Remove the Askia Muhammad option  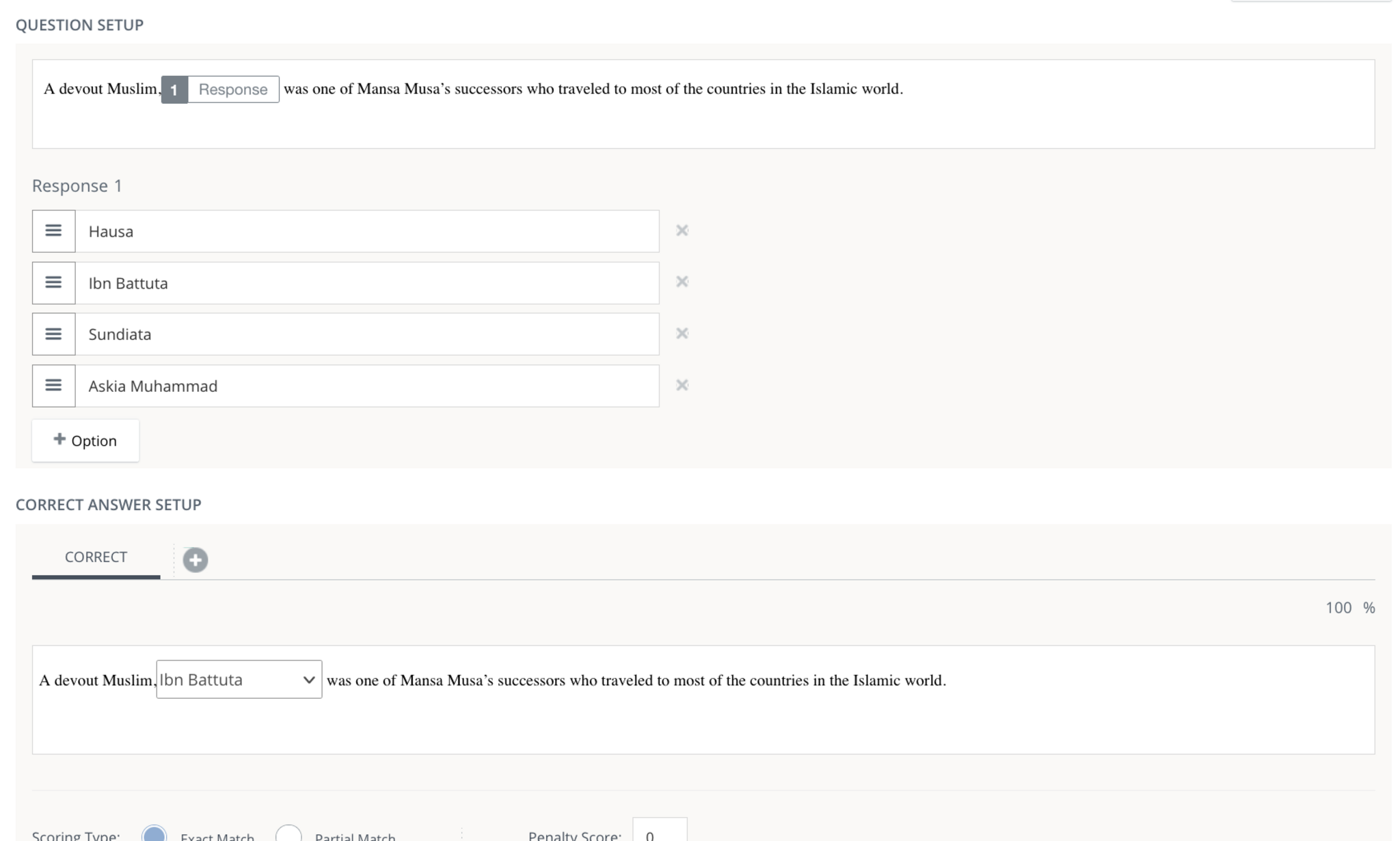682,385
